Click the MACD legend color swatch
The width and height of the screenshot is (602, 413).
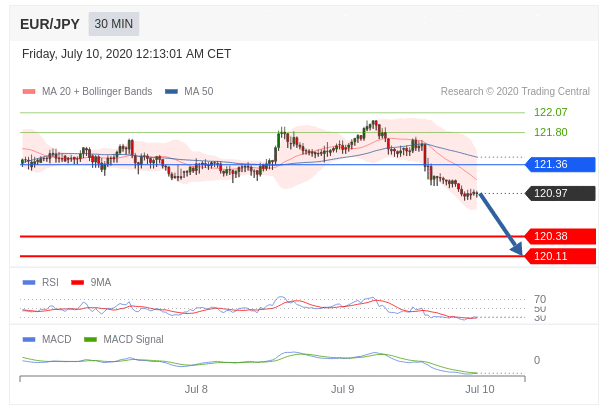pyautogui.click(x=29, y=339)
